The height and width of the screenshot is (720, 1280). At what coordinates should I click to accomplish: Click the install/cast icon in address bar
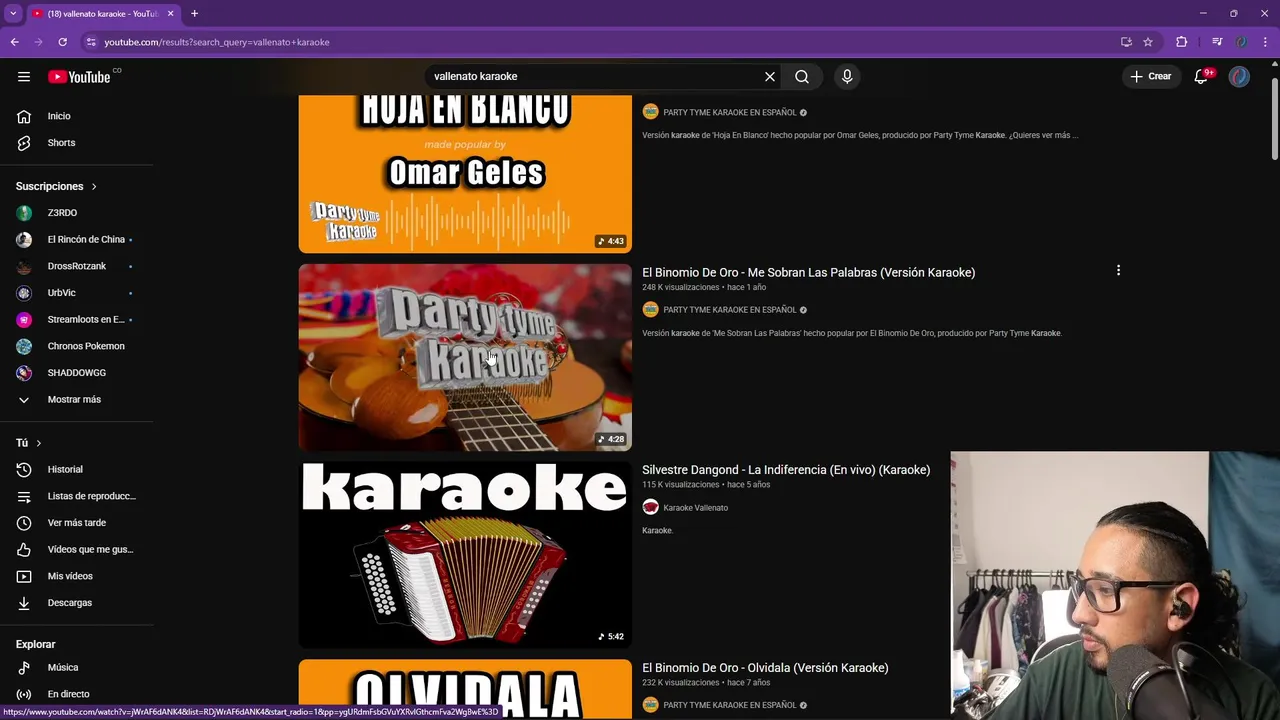(x=1126, y=42)
